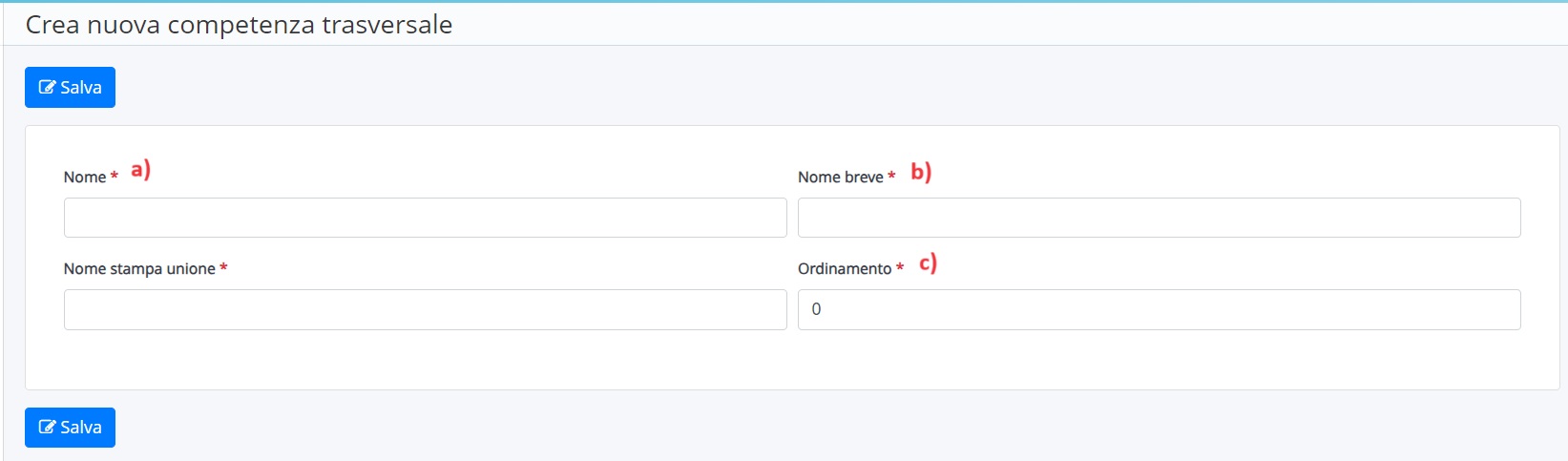Click the red c) marker near Ordinamento
Image resolution: width=1568 pixels, height=461 pixels.
[x=928, y=262]
